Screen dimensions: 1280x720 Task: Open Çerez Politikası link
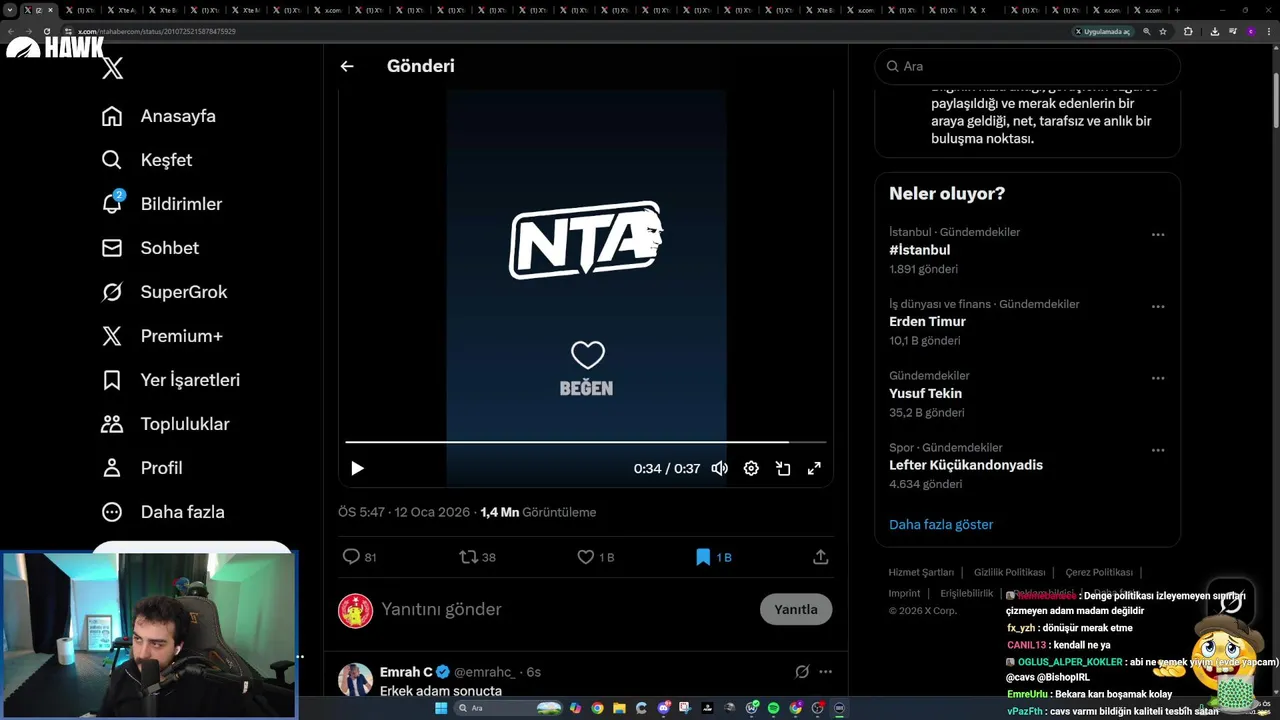[1099, 573]
